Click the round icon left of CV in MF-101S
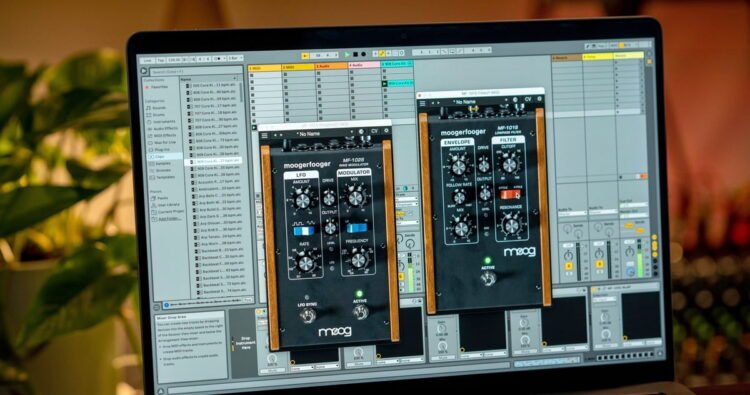 (x=516, y=99)
